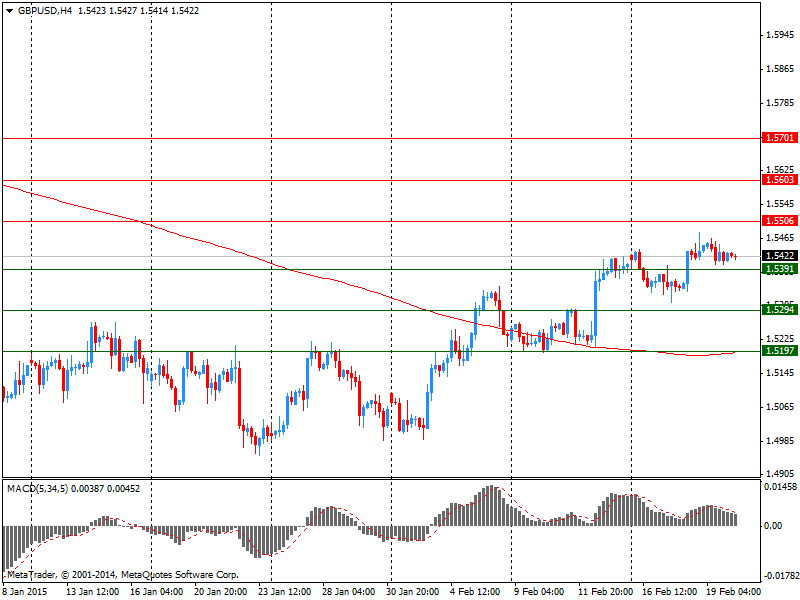Click the 1.5145 price scale value

pos(780,373)
